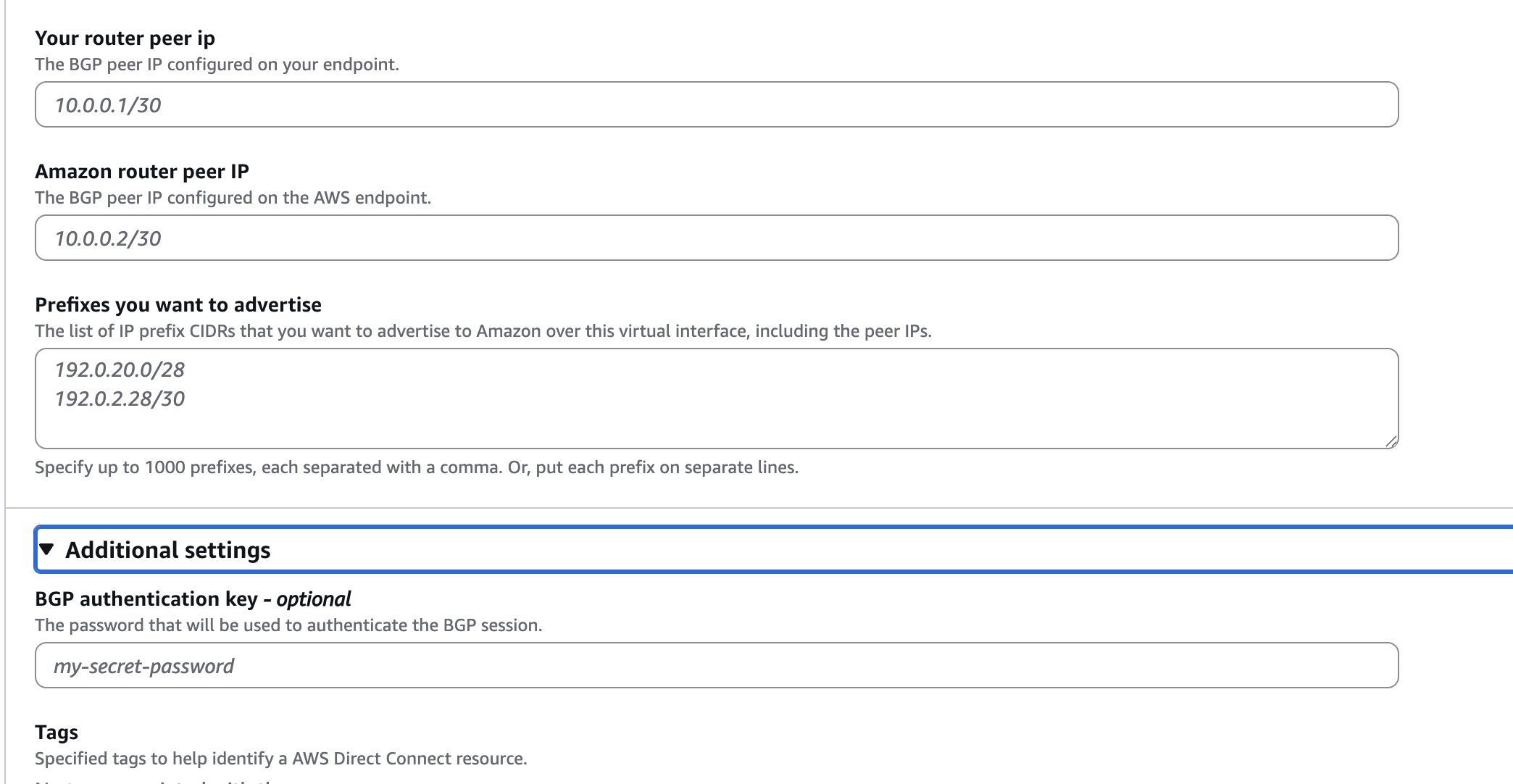Click the BGP session password description text
The width and height of the screenshot is (1513, 784).
point(288,625)
